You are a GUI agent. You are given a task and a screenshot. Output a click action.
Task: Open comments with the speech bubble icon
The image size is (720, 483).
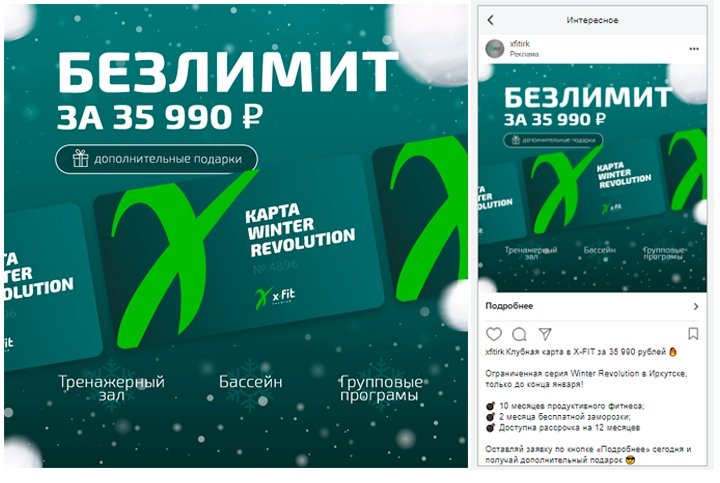(x=519, y=334)
